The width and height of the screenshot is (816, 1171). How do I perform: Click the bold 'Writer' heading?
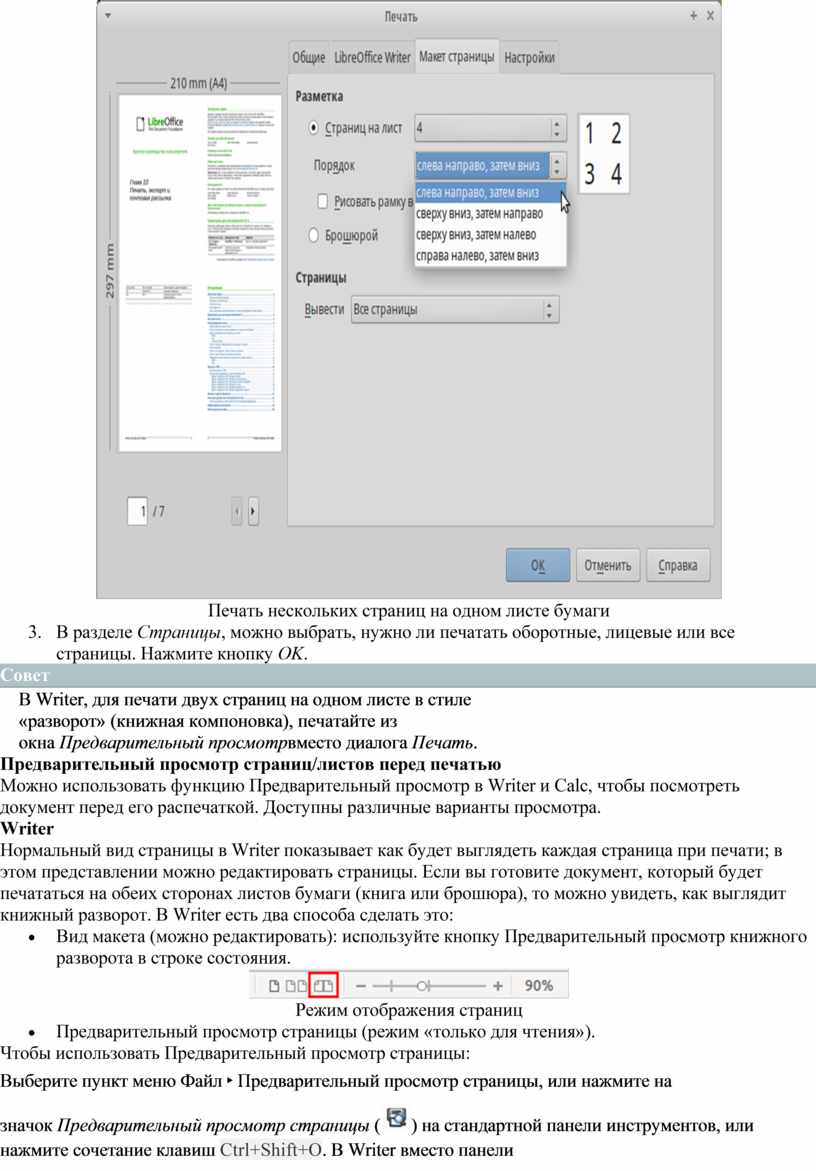tap(27, 828)
